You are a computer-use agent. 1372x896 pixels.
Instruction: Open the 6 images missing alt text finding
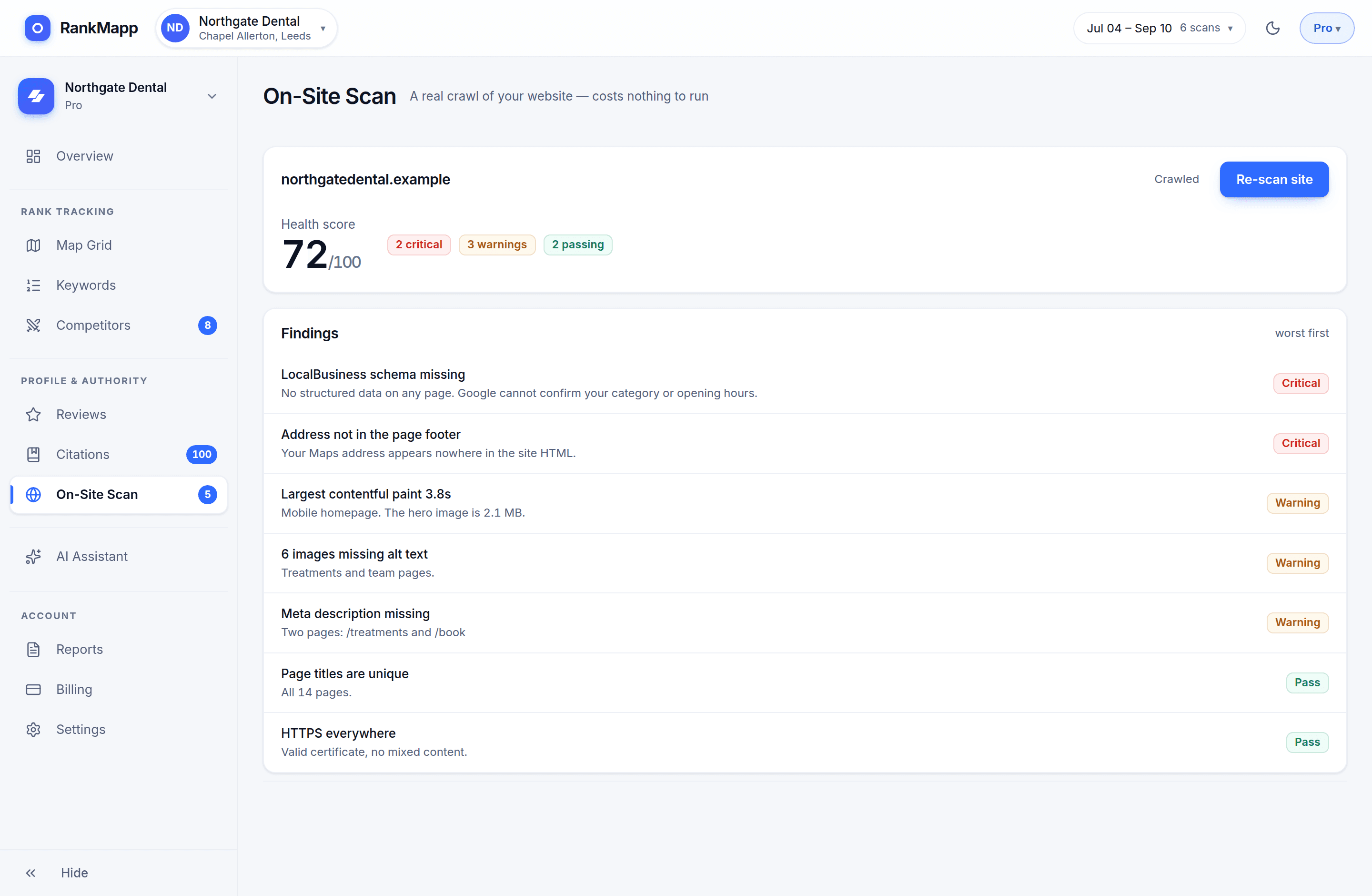coord(805,563)
